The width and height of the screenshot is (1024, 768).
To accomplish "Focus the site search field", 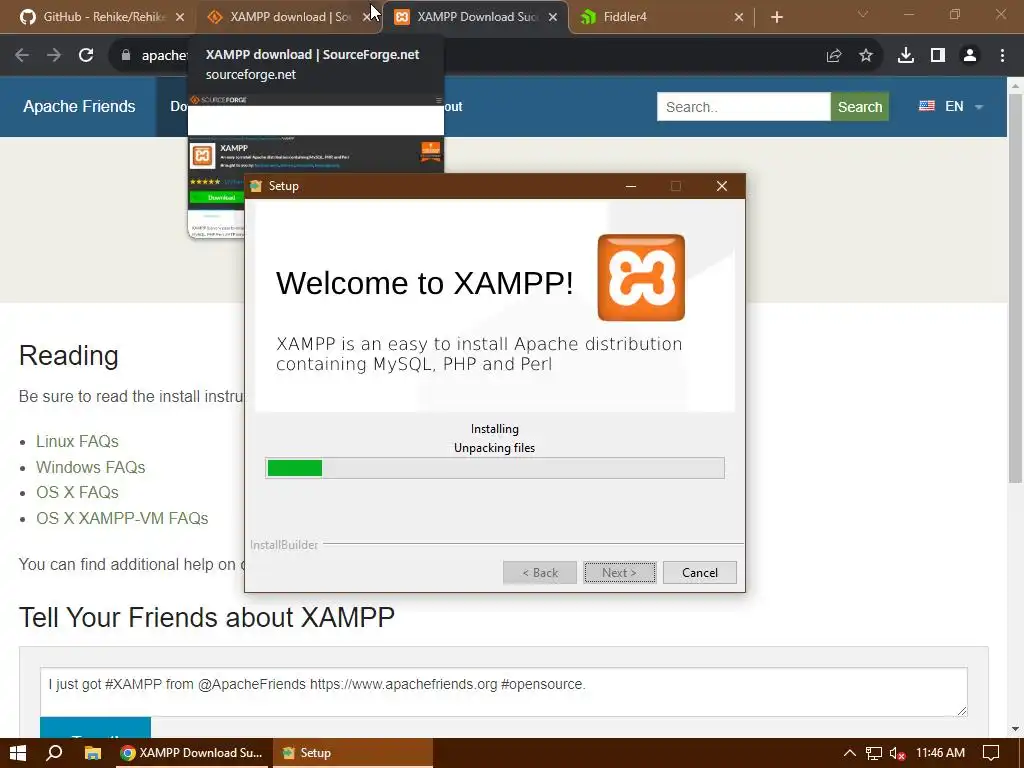I will pos(743,106).
